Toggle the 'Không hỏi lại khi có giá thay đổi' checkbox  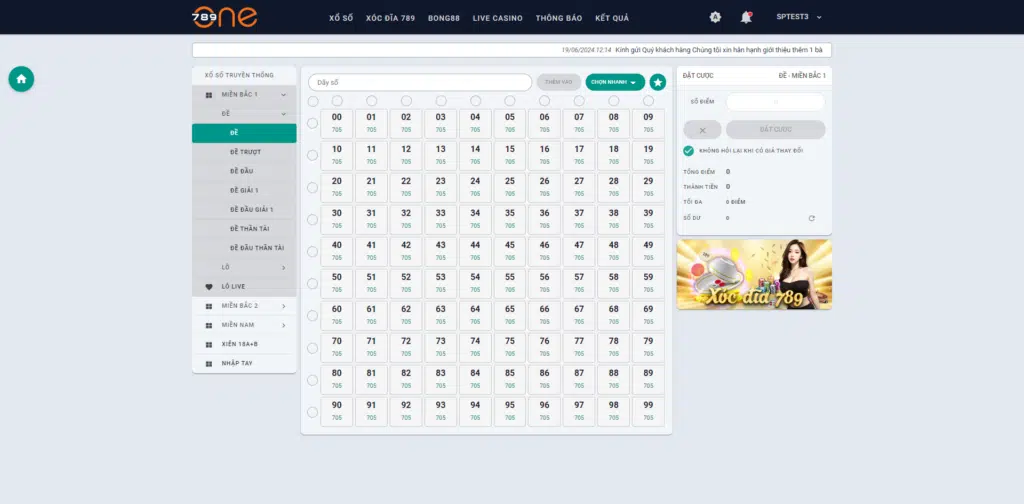pyautogui.click(x=688, y=151)
